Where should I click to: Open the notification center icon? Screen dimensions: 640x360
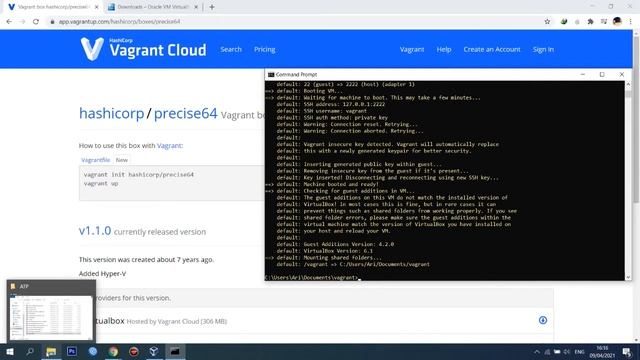(627, 352)
